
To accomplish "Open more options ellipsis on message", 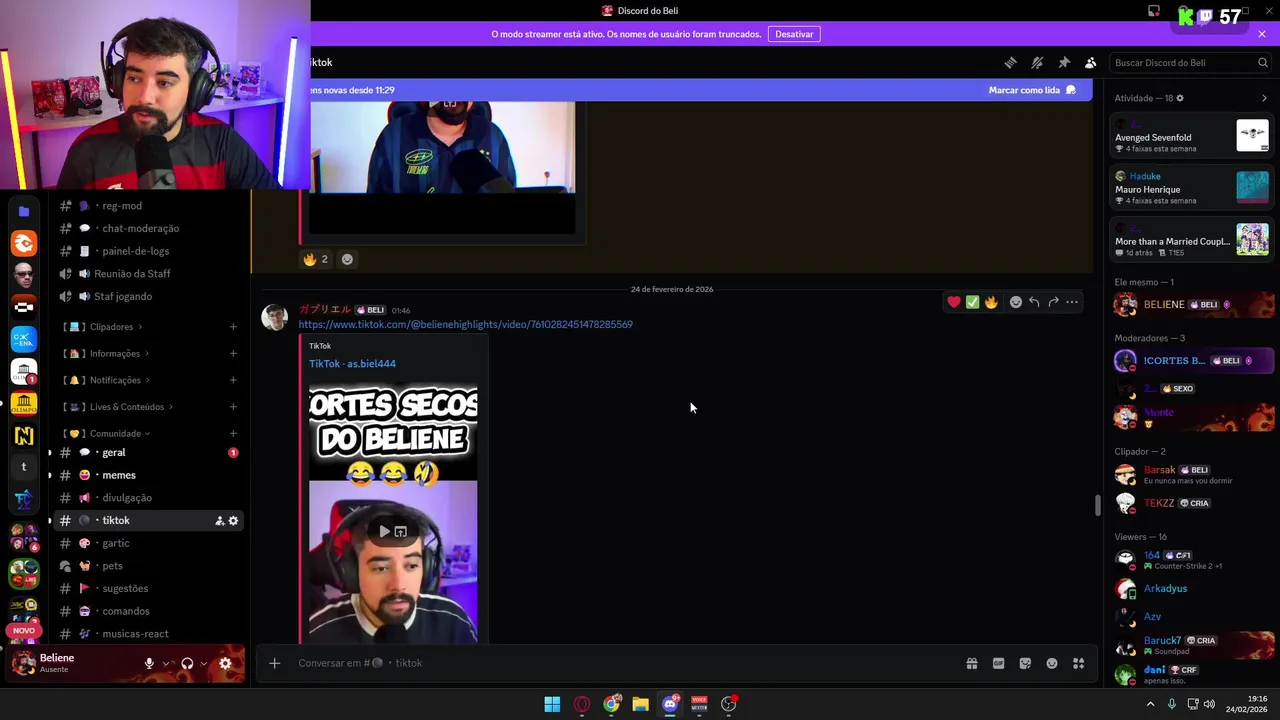I will 1072,302.
